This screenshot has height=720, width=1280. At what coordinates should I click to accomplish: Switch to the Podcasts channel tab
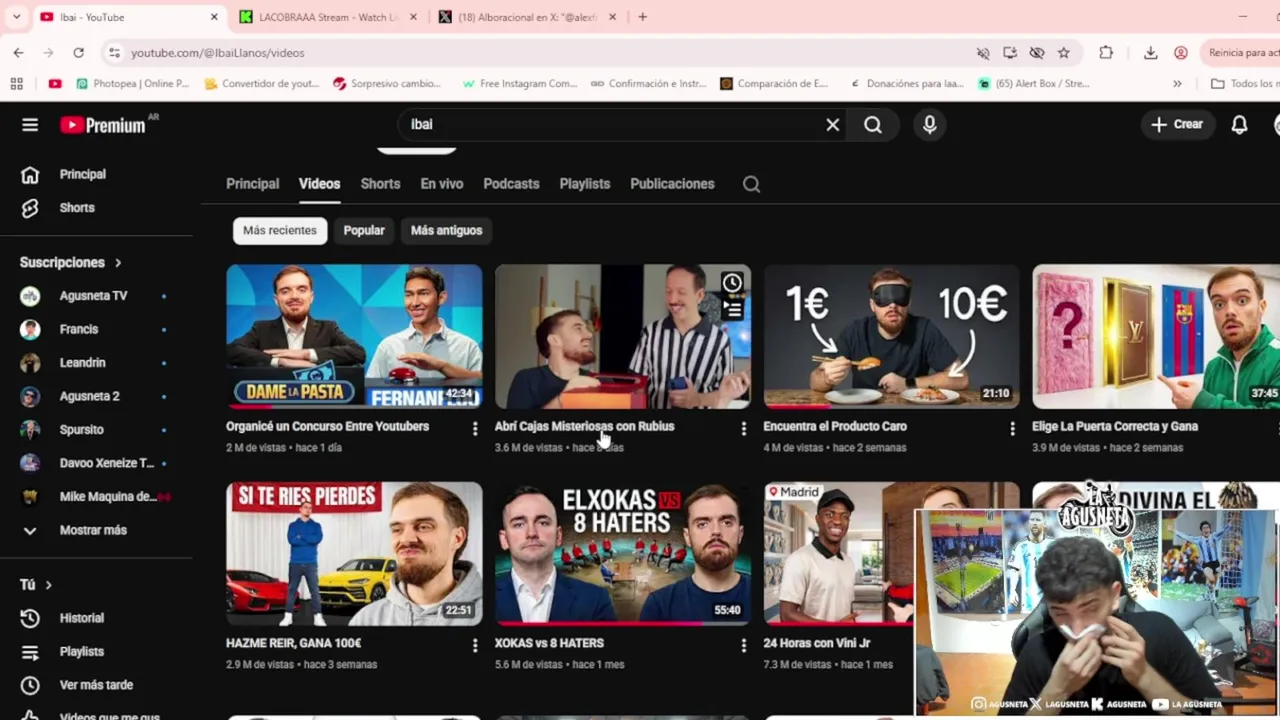point(511,184)
